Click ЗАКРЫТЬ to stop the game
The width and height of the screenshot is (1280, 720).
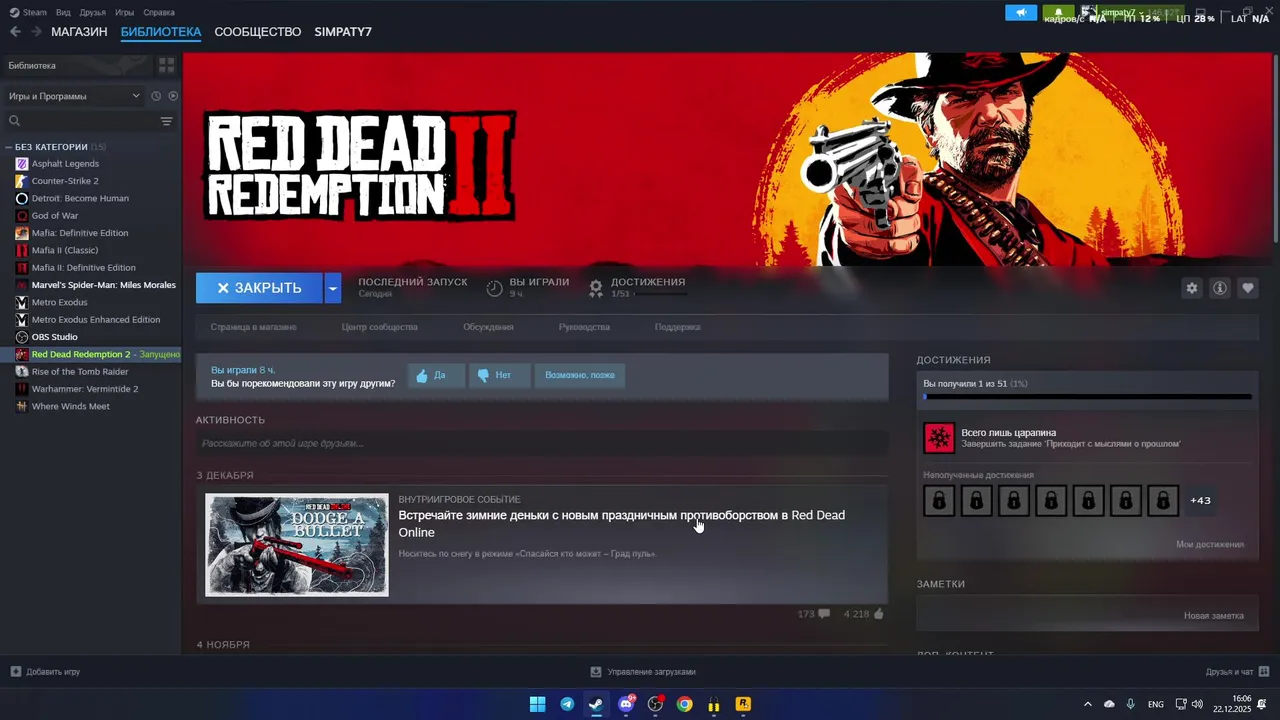[259, 288]
